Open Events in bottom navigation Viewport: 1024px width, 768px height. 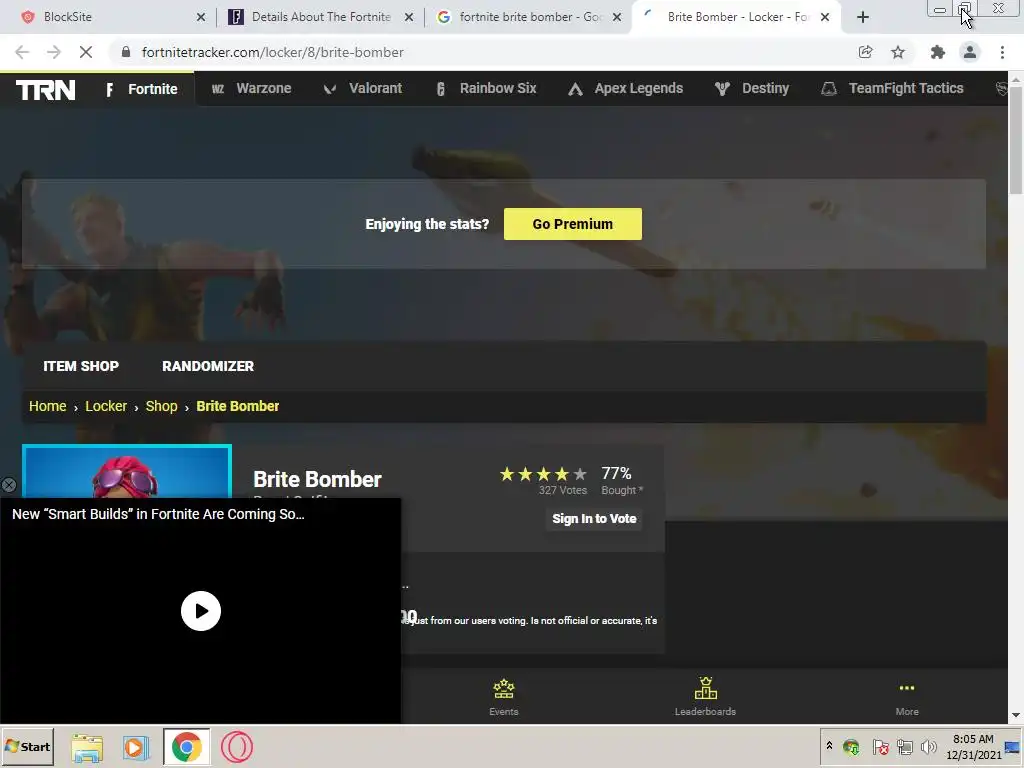click(504, 697)
